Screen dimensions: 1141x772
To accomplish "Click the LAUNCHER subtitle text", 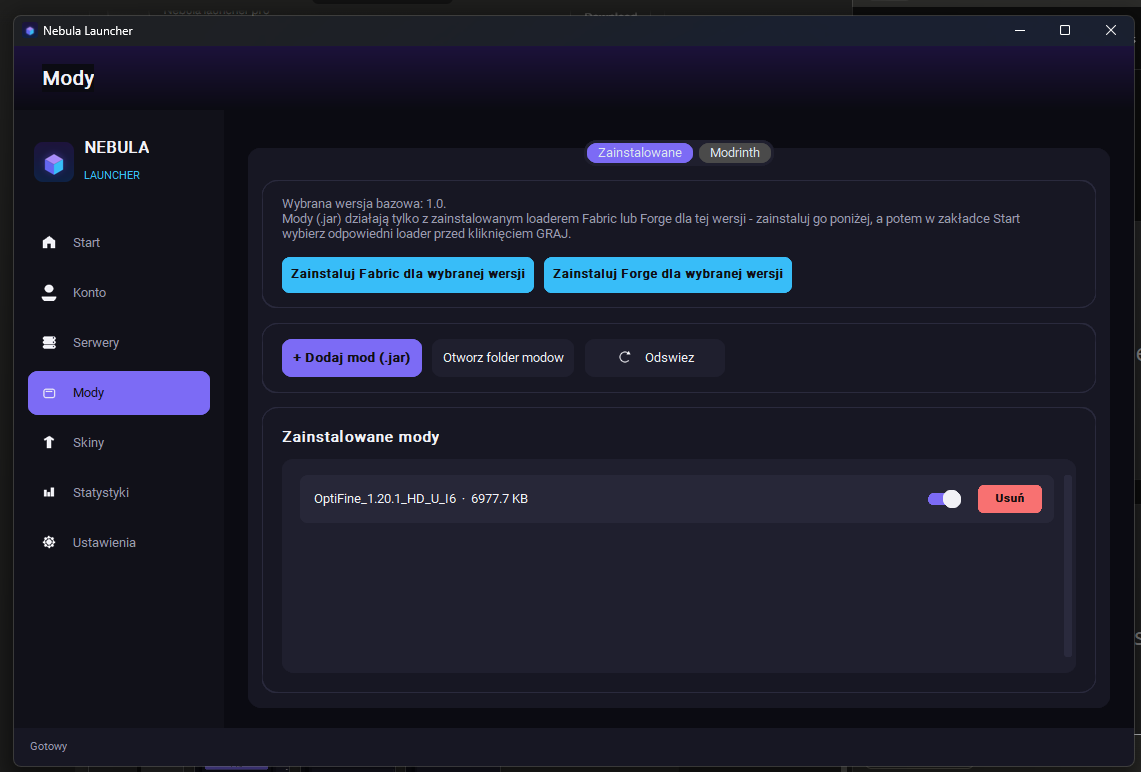I will (112, 175).
